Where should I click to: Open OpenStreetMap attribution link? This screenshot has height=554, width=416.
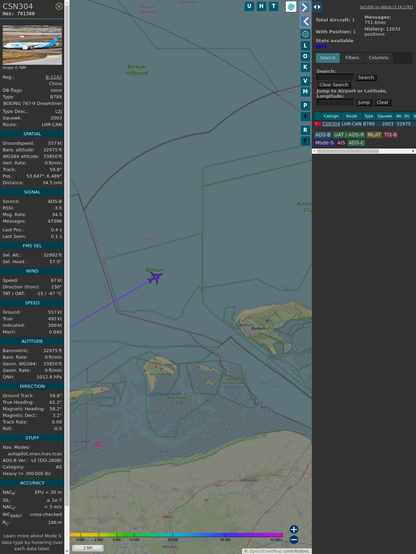point(264,551)
